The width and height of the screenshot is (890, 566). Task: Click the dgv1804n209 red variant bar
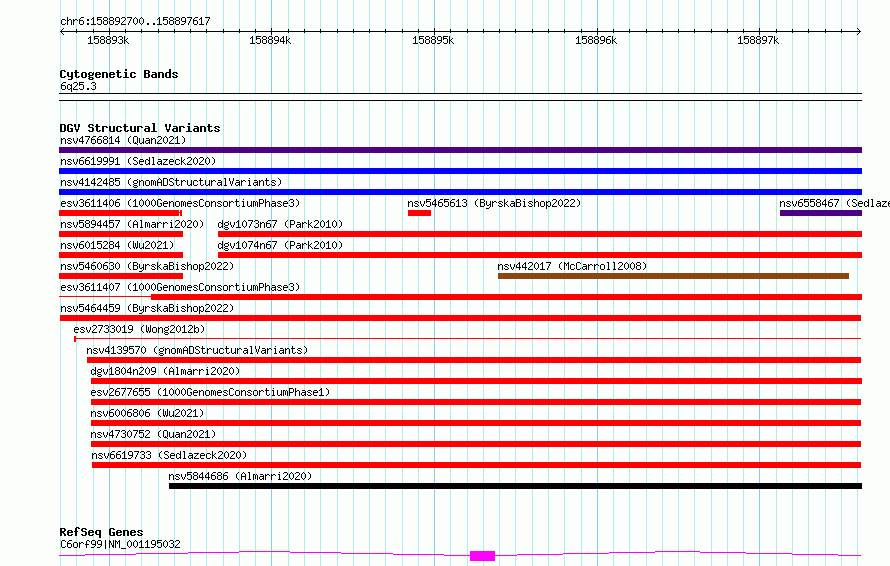click(476, 381)
